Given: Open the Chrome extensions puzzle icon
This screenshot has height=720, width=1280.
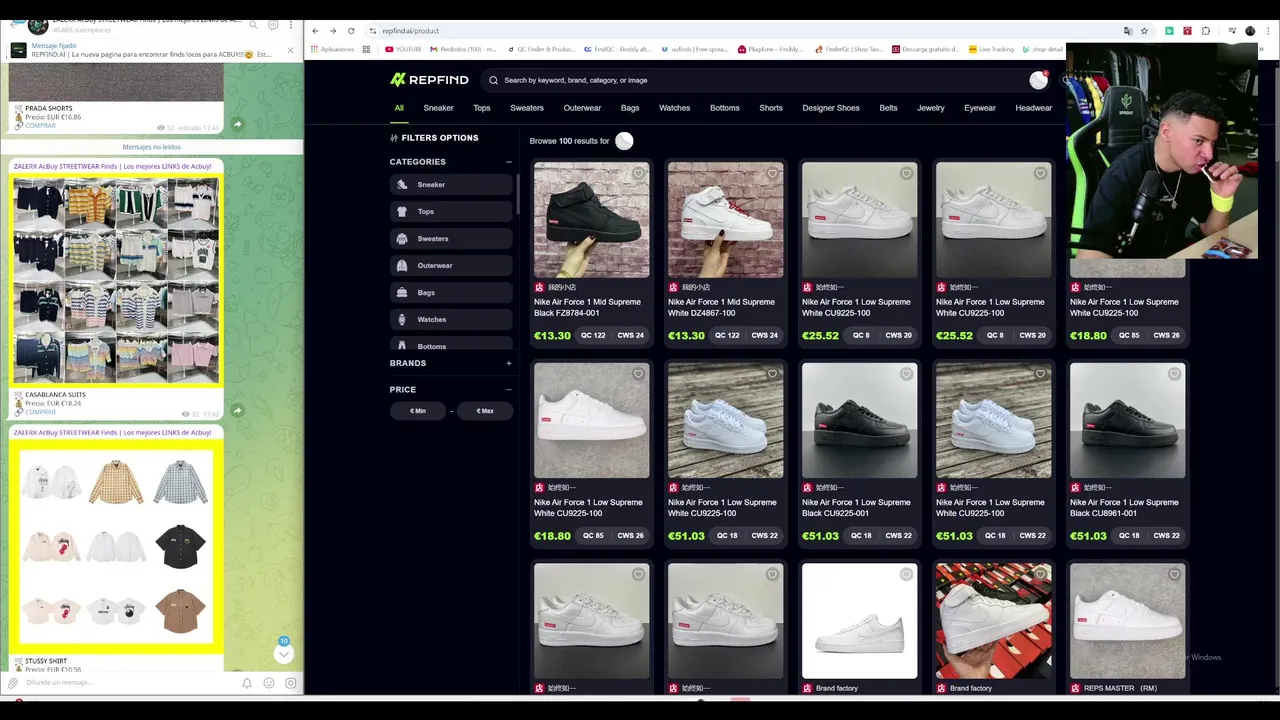Looking at the screenshot, I should (x=1206, y=31).
